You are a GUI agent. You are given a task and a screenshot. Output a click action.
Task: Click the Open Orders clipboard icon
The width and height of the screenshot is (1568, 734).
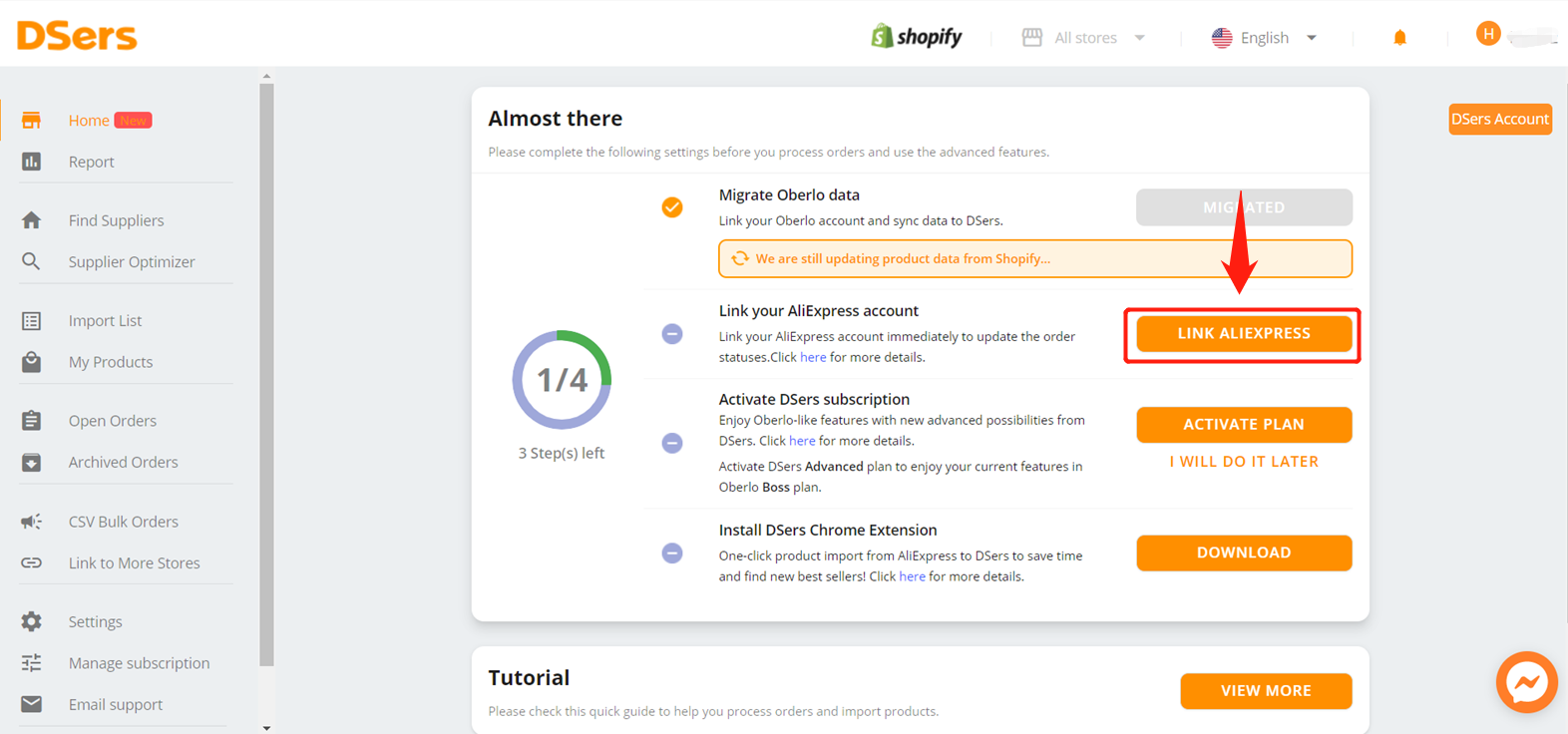point(31,421)
